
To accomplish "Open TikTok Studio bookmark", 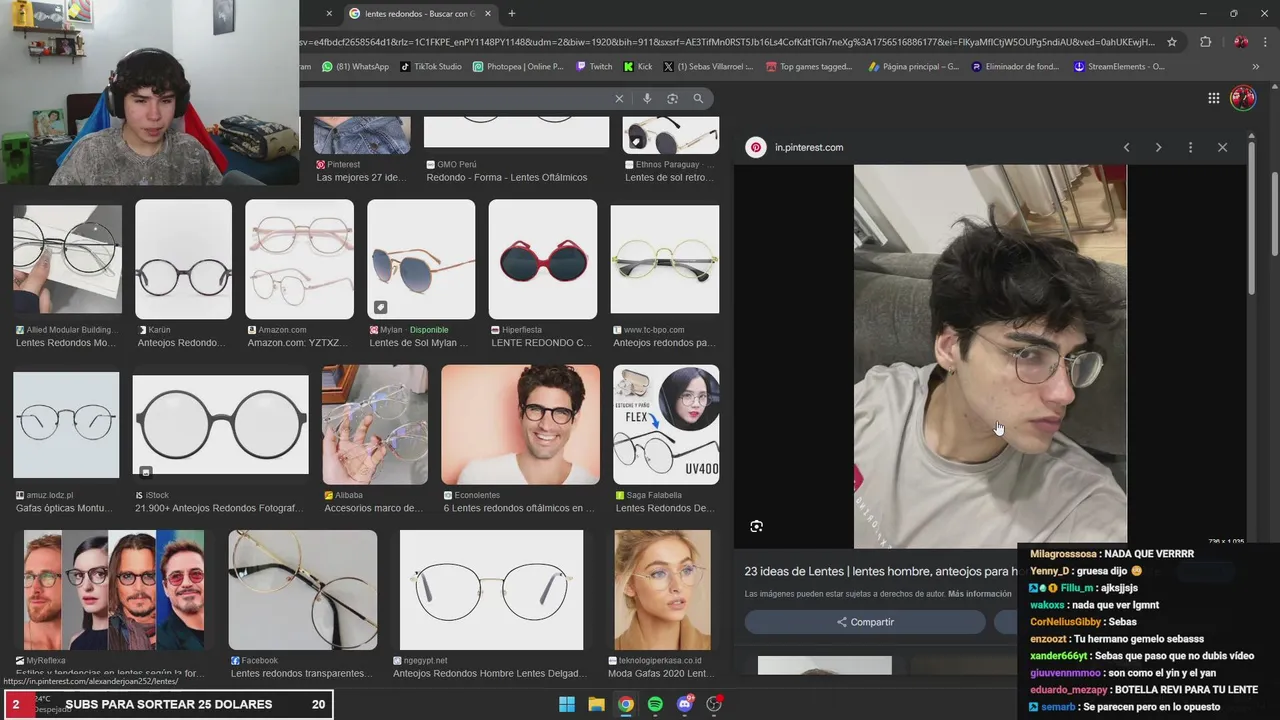I will click(431, 67).
